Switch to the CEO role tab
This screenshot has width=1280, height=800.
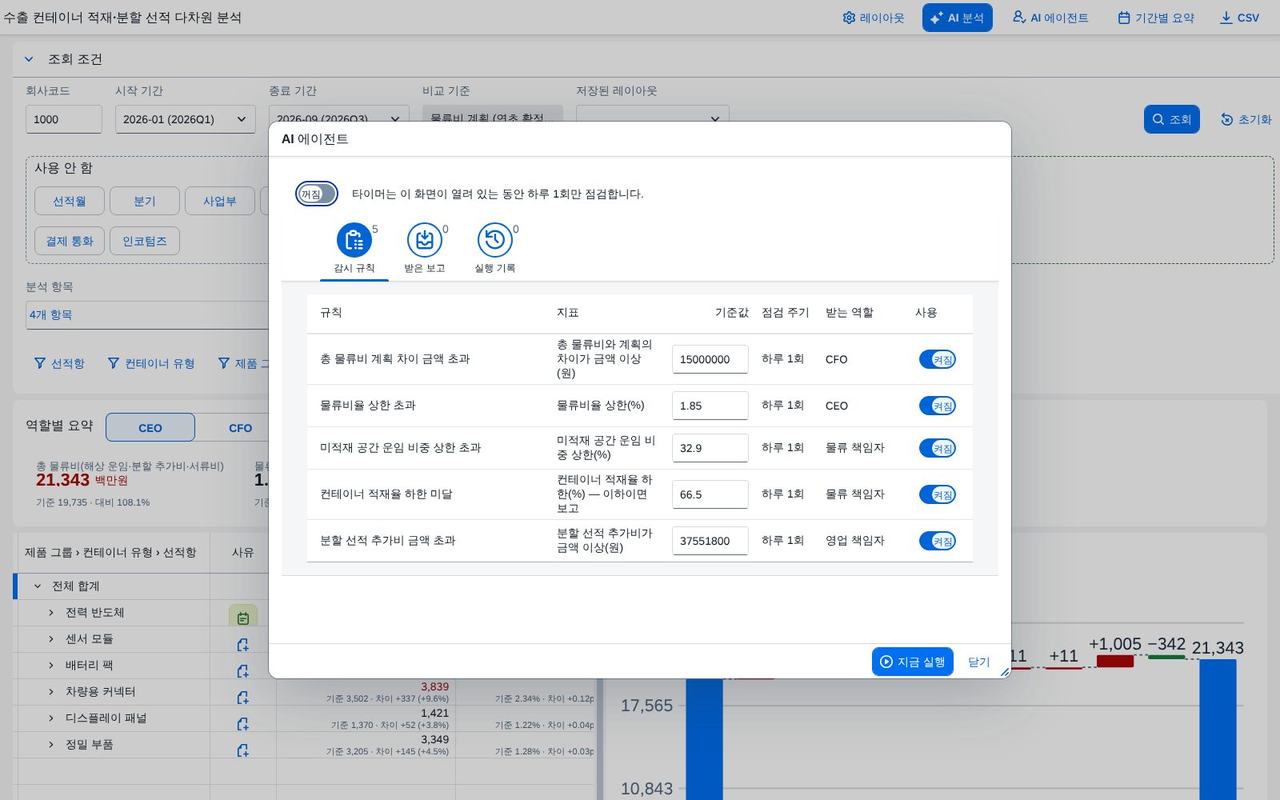click(x=150, y=428)
